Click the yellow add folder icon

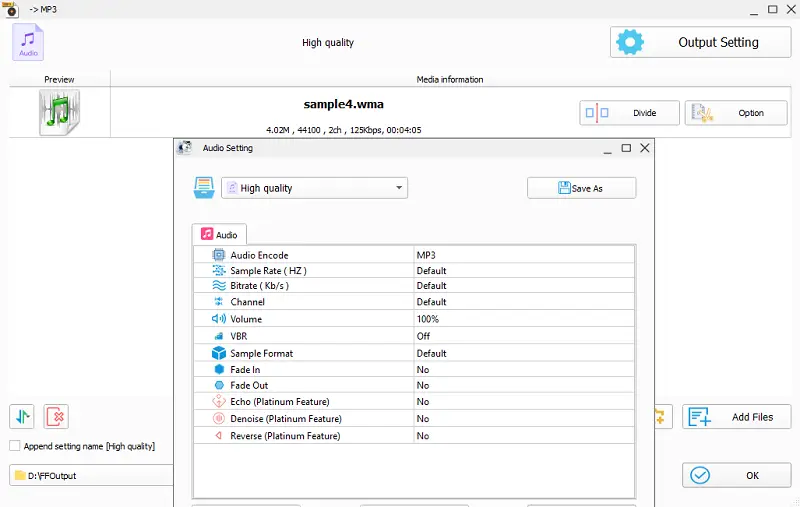click(x=660, y=417)
